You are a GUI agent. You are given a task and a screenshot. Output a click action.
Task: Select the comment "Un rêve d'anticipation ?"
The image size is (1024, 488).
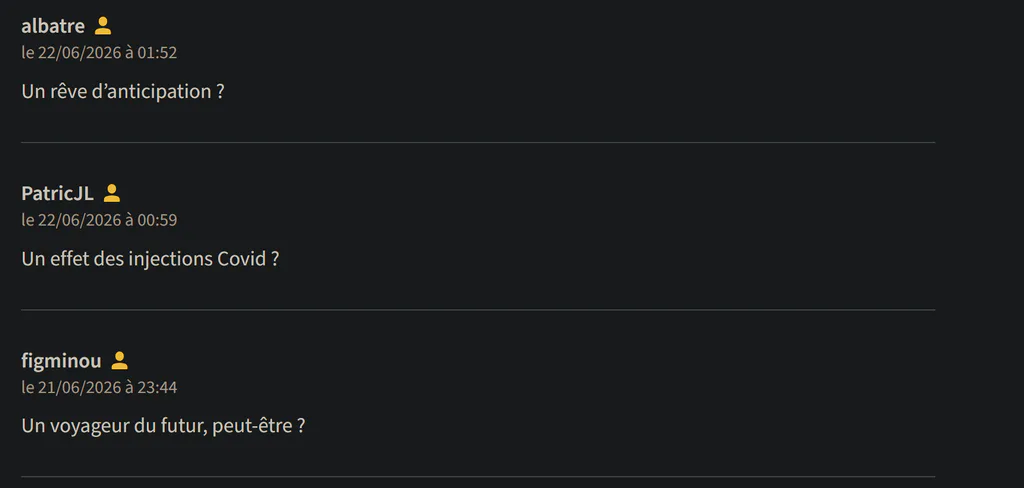[x=123, y=91]
